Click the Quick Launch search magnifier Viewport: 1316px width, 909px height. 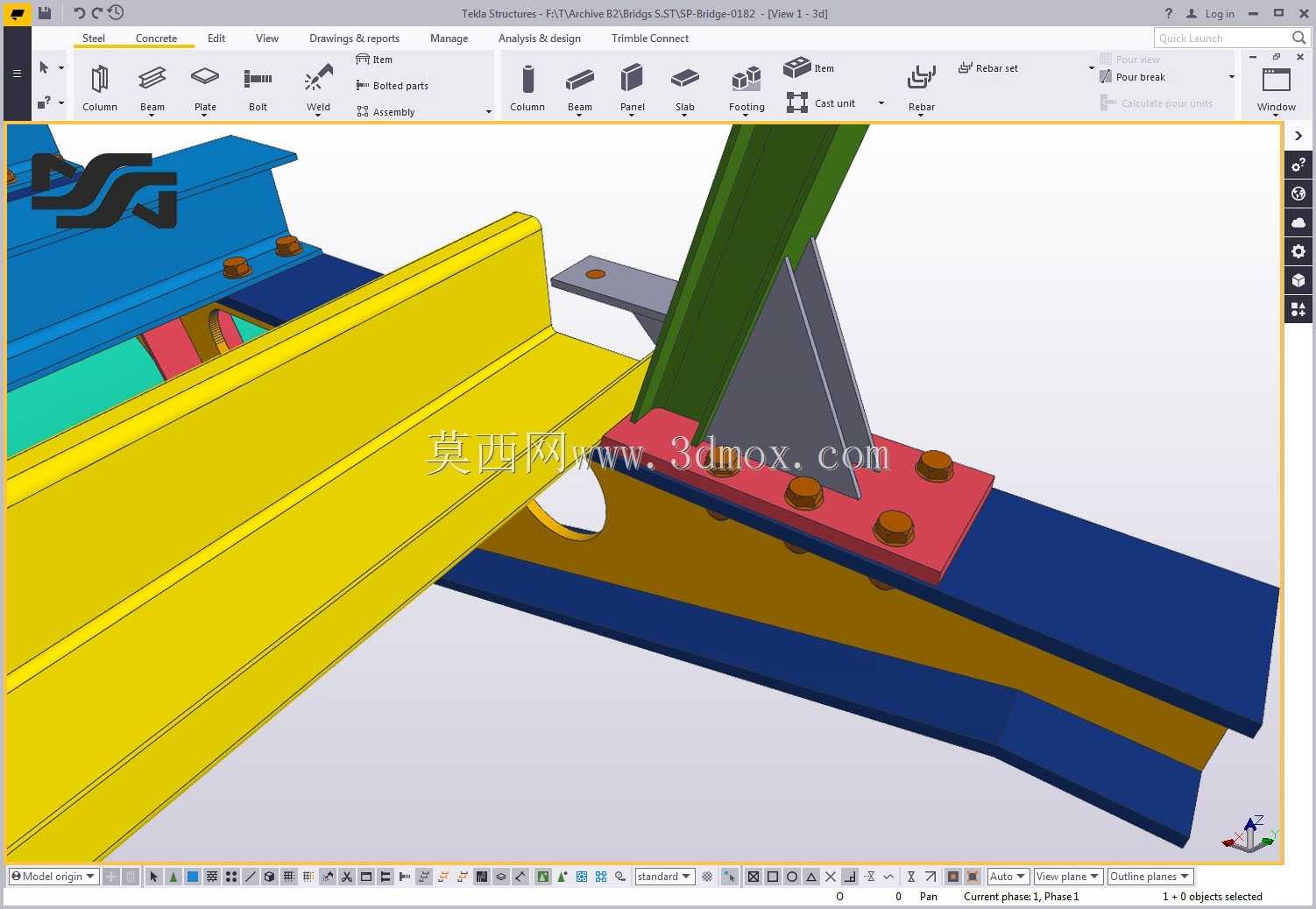[1298, 38]
